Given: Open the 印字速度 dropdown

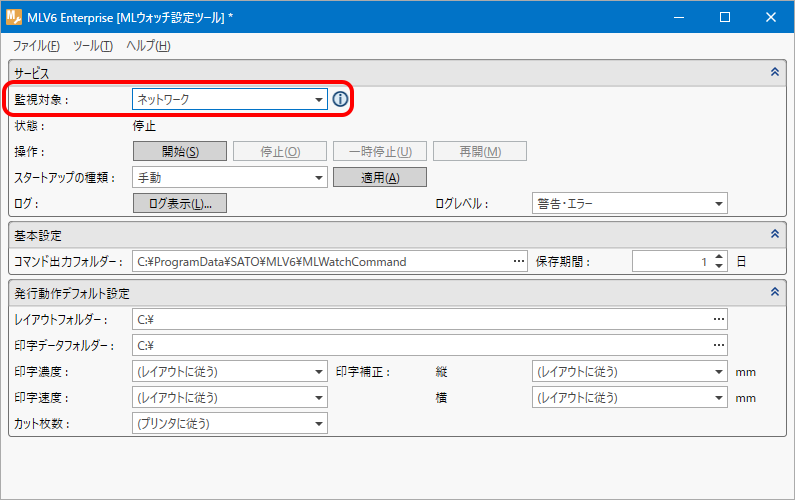Looking at the screenshot, I should (230, 398).
